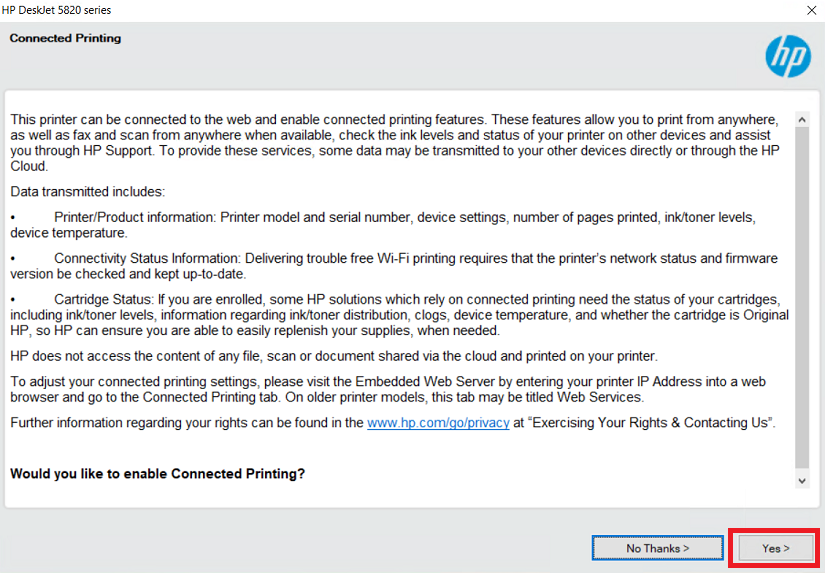Click the 'Further information regarding your rights' text

pyautogui.click(x=187, y=423)
